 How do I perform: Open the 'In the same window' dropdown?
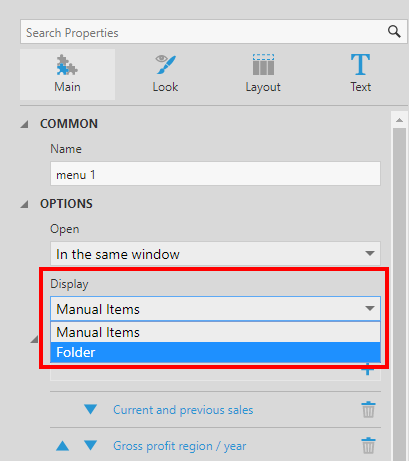[x=215, y=254]
